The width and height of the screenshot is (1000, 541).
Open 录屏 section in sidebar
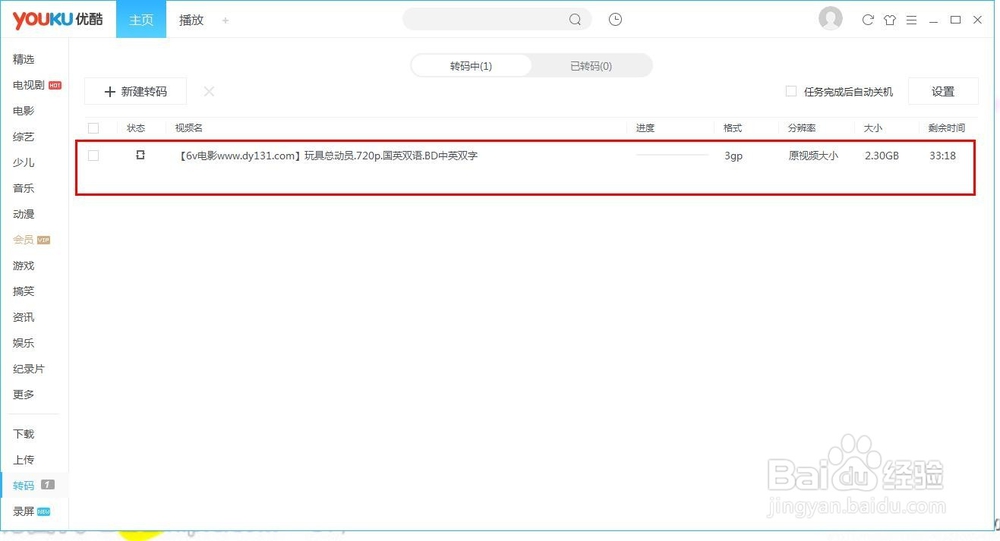(24, 512)
